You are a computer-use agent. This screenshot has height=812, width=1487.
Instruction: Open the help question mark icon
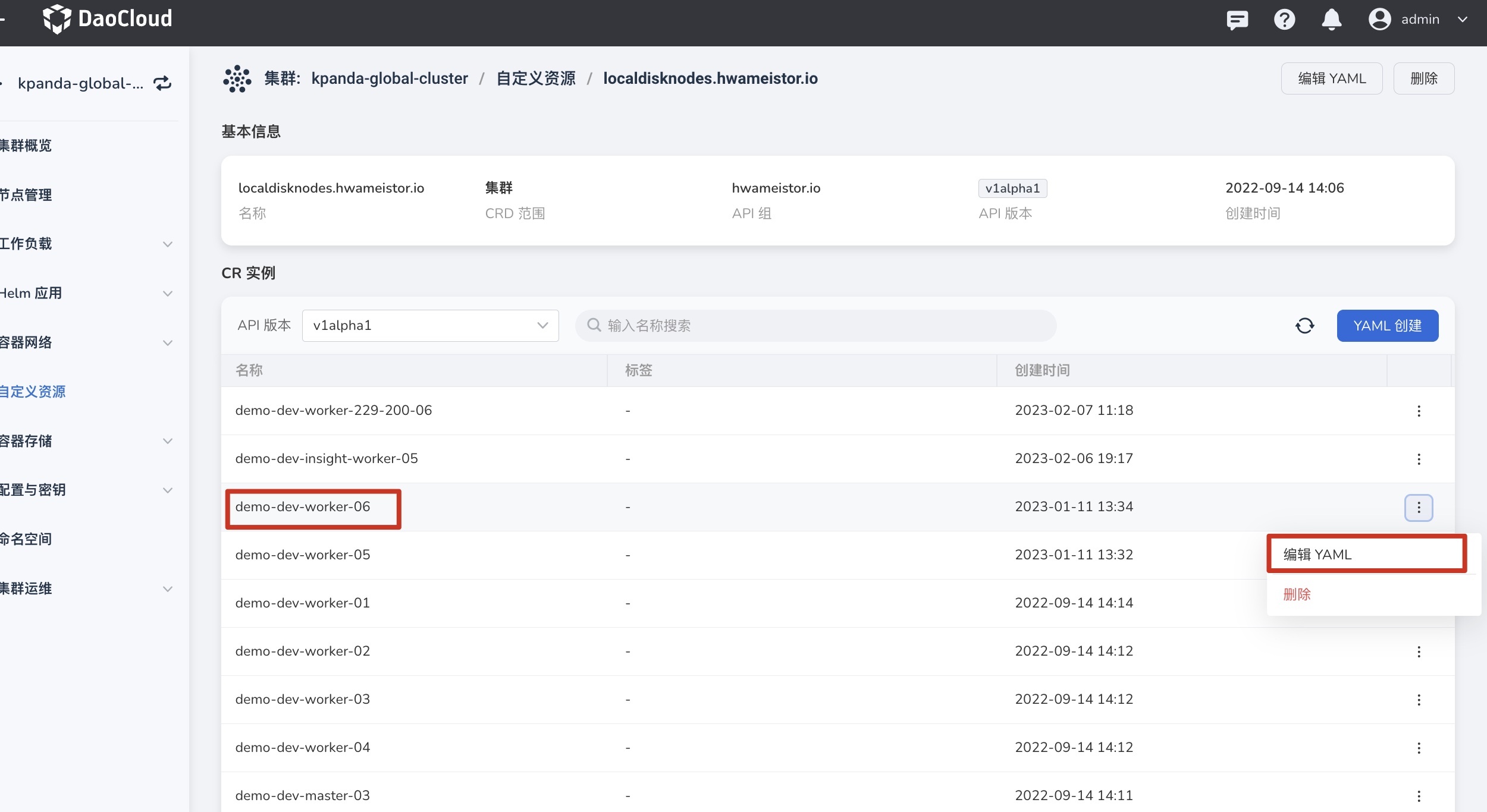1284,20
